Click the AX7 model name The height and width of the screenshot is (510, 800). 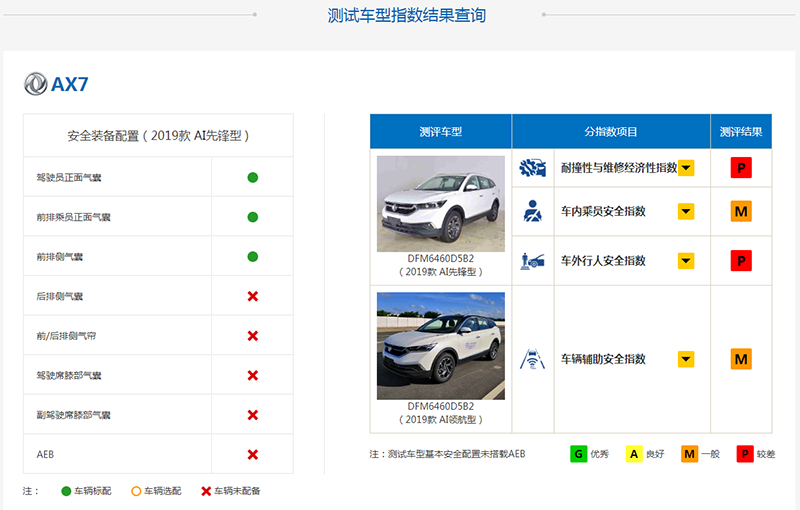[x=70, y=84]
